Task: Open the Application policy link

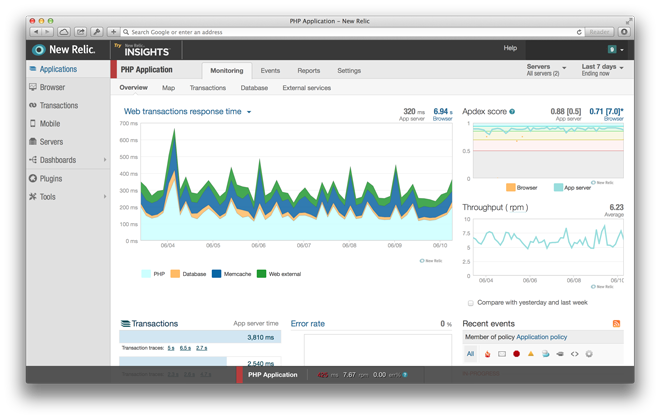Action: (541, 337)
